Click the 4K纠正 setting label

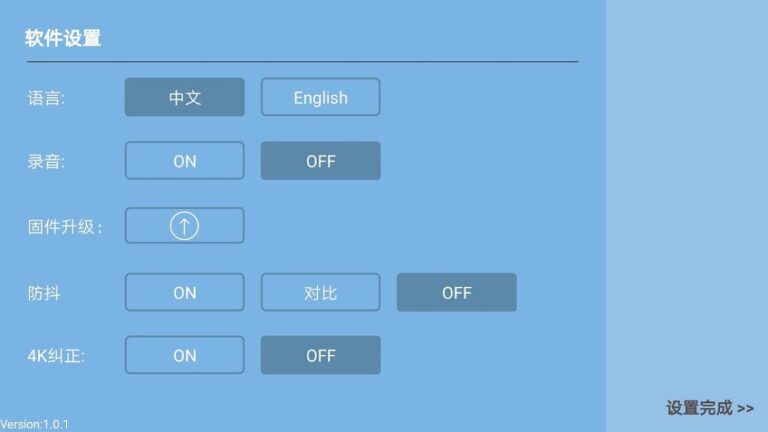[57, 356]
